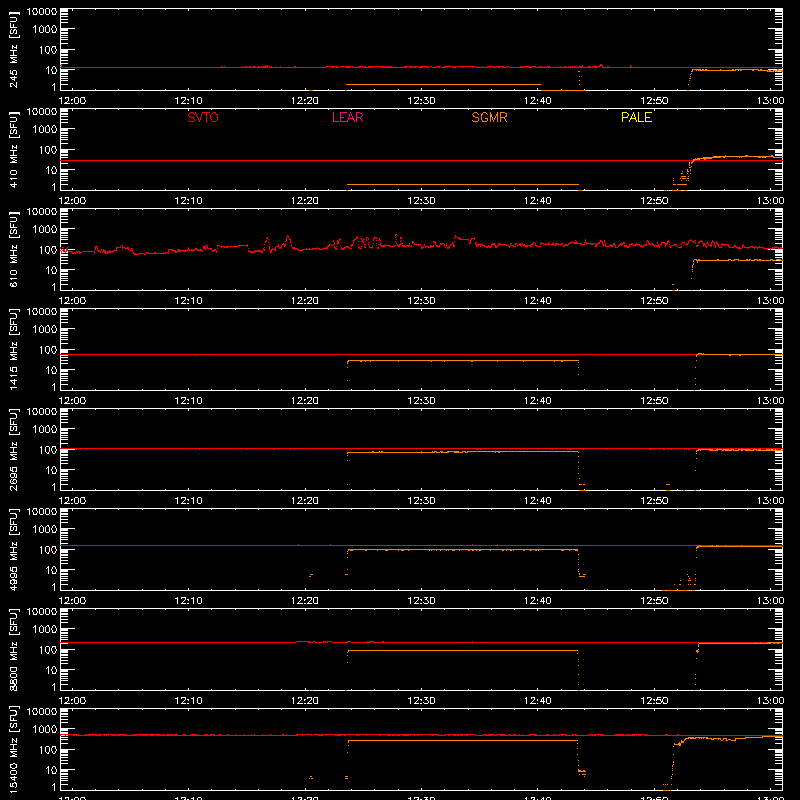Select the 410 MHz [SFU] axis title
This screenshot has height=800, width=800.
pyautogui.click(x=14, y=149)
